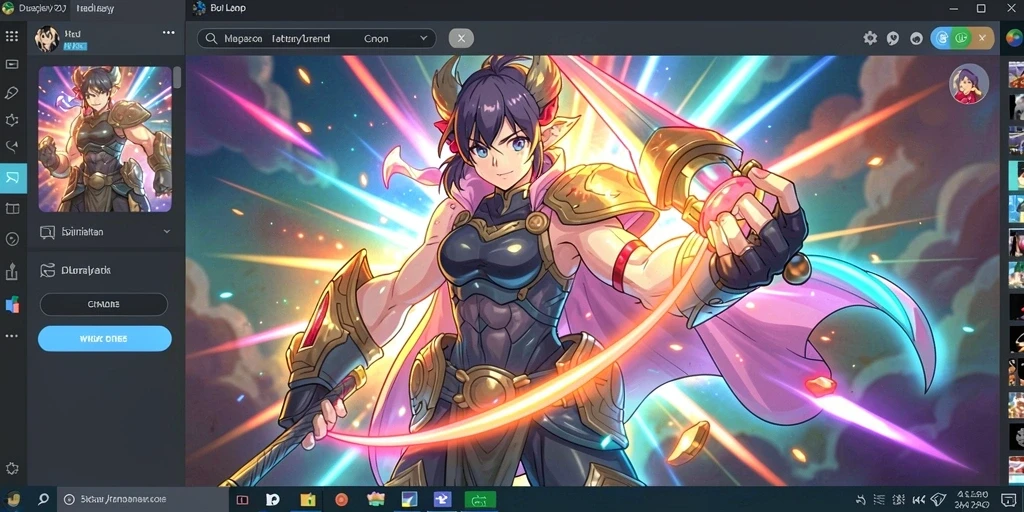The image size is (1024, 512).
Task: Open the first thumbnail in right strip
Action: coord(1016,75)
